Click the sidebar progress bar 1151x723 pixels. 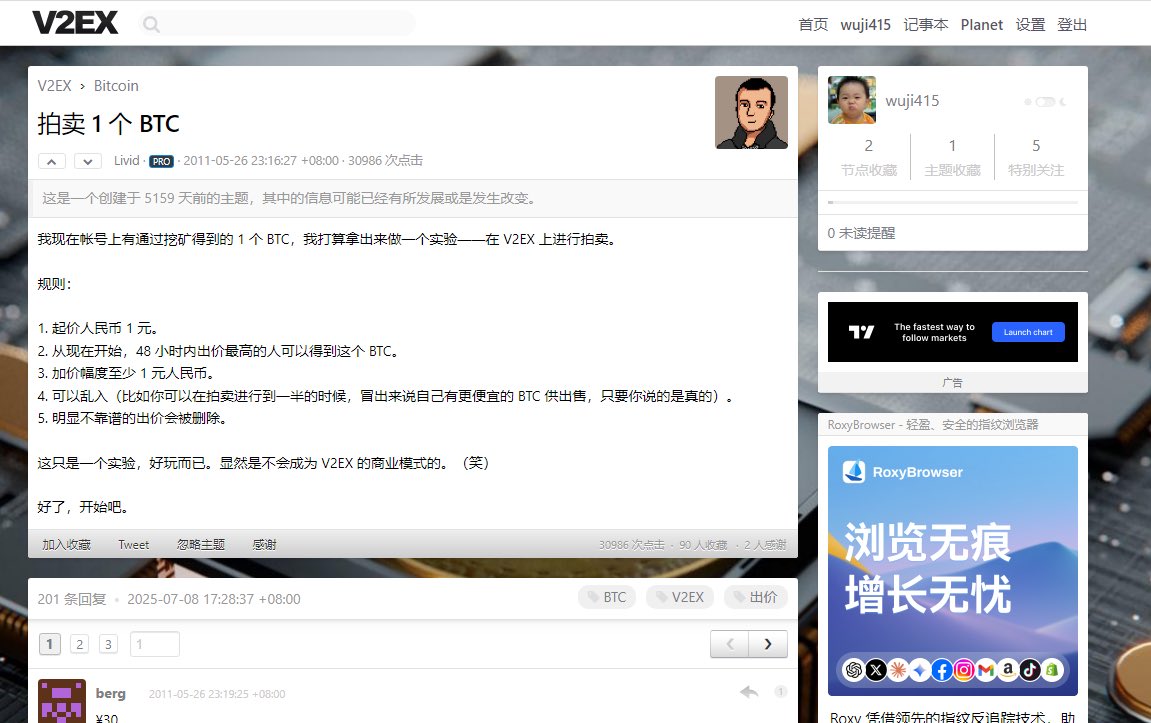pyautogui.click(x=953, y=202)
